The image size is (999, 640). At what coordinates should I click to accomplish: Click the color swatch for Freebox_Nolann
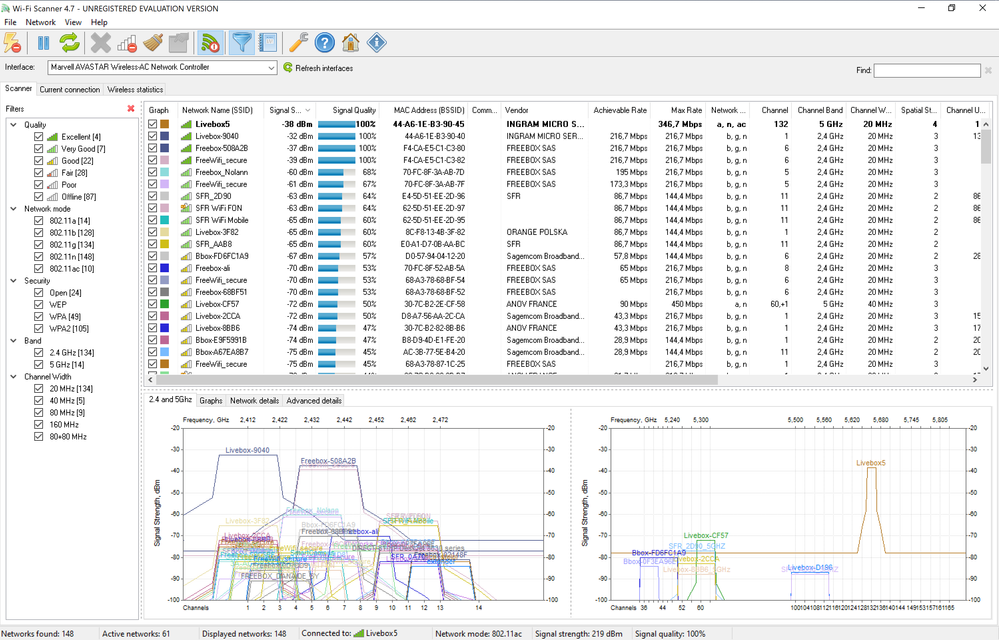(x=165, y=172)
